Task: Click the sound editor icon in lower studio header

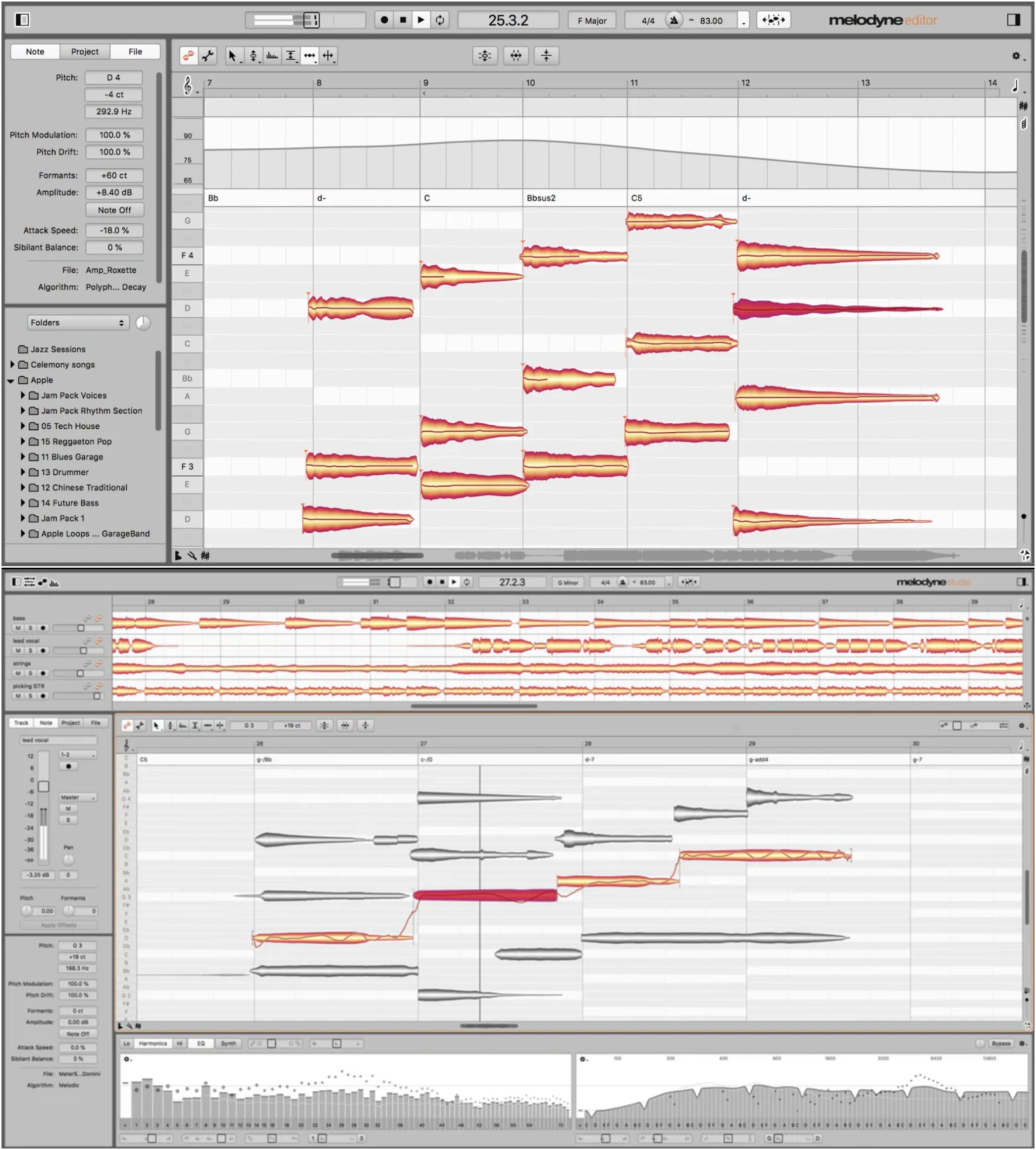Action: coord(54,582)
